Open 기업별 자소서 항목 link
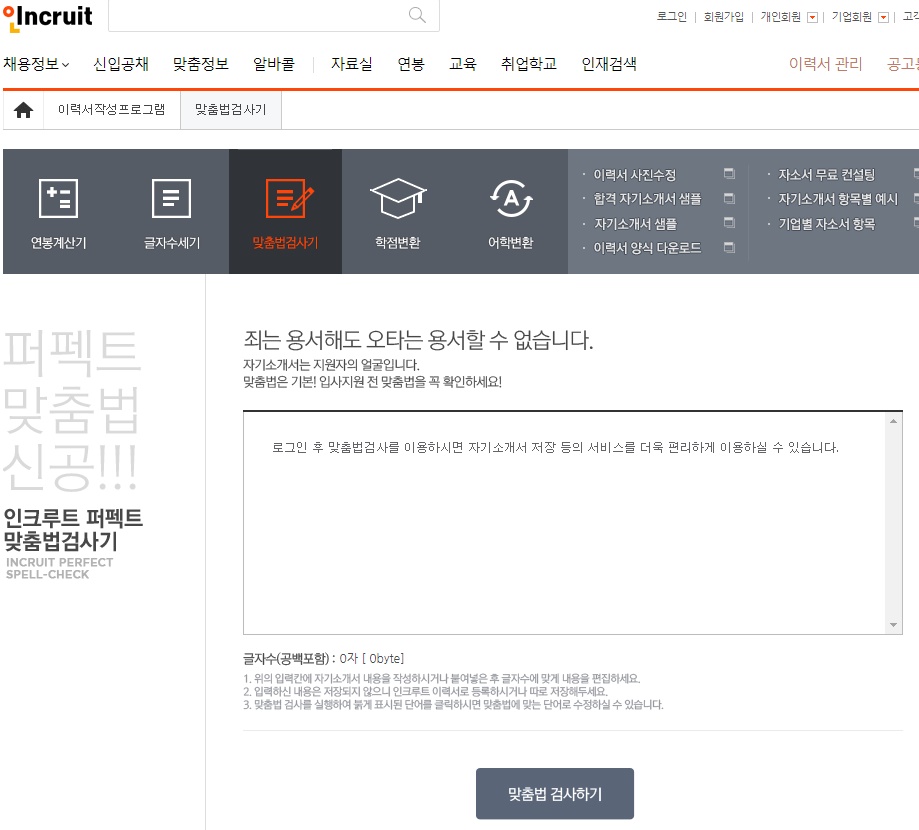This screenshot has width=919, height=830. (x=826, y=224)
